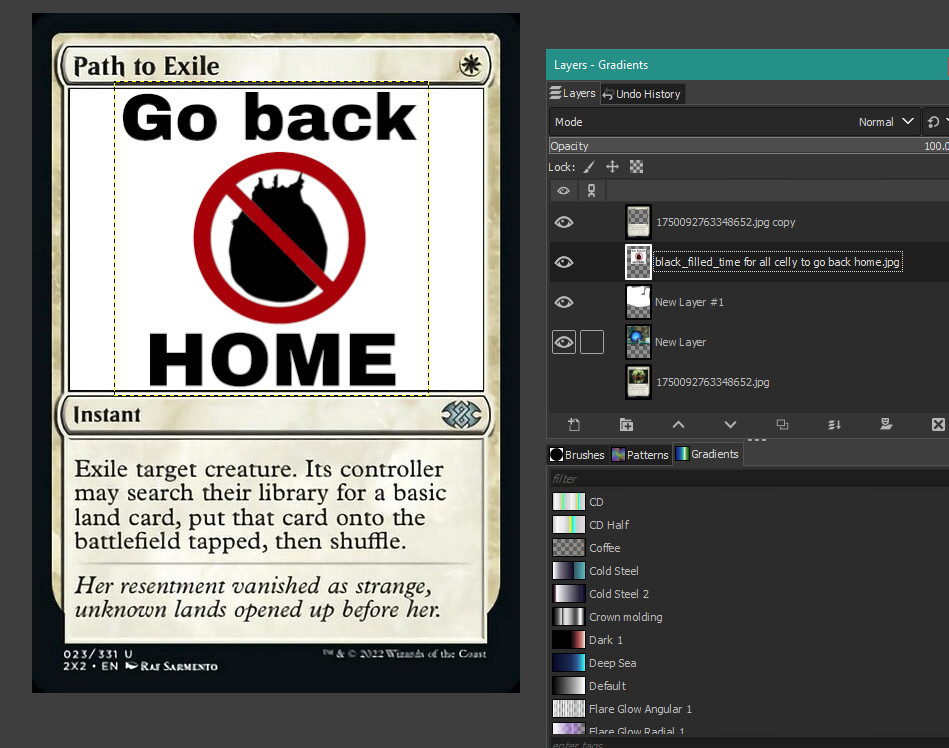Click the red prohibition sign on the canvas

pos(280,238)
